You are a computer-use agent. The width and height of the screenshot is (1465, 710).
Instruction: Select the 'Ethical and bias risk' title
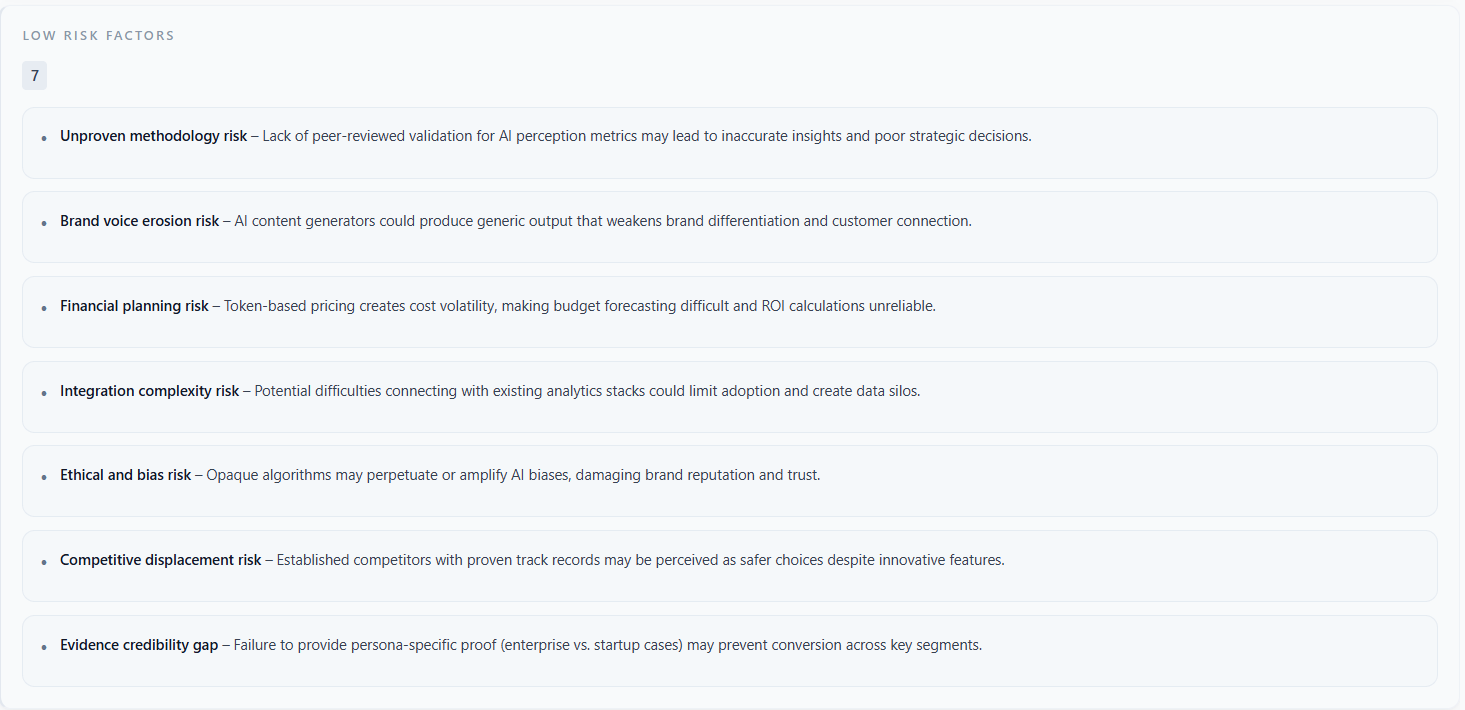125,475
